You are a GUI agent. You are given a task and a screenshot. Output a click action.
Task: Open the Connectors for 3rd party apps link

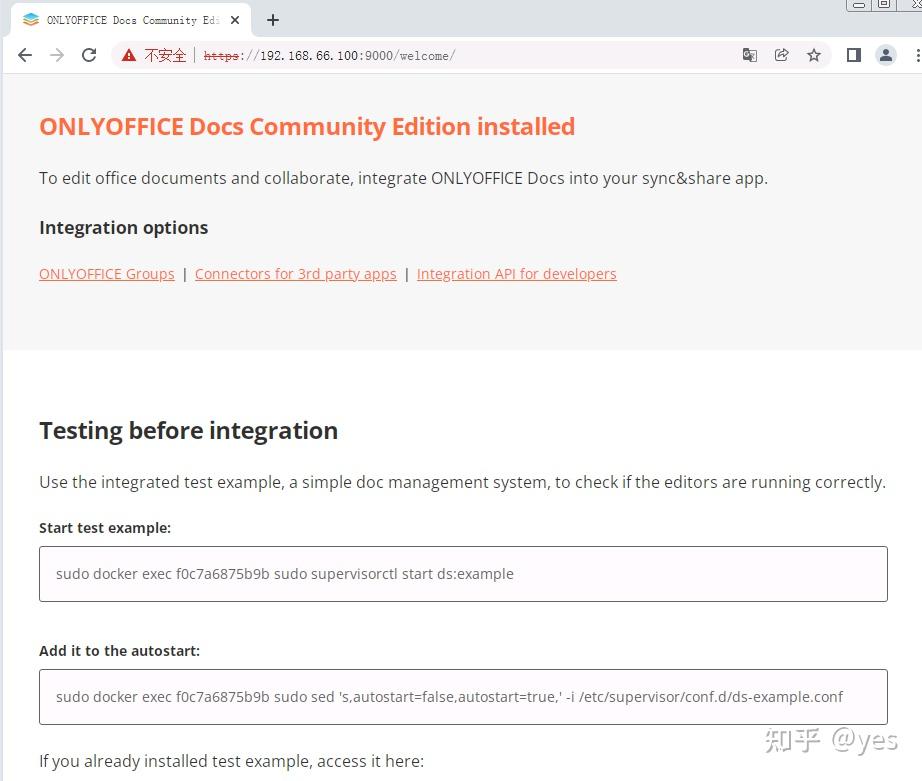pyautogui.click(x=296, y=273)
